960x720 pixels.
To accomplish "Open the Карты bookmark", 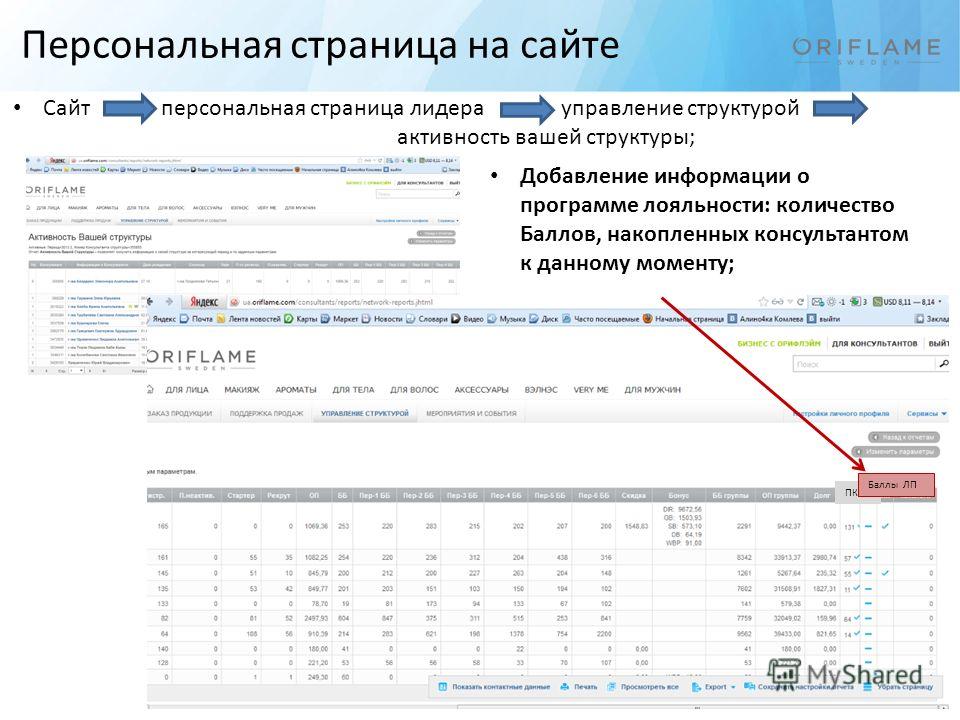I will coord(301,319).
